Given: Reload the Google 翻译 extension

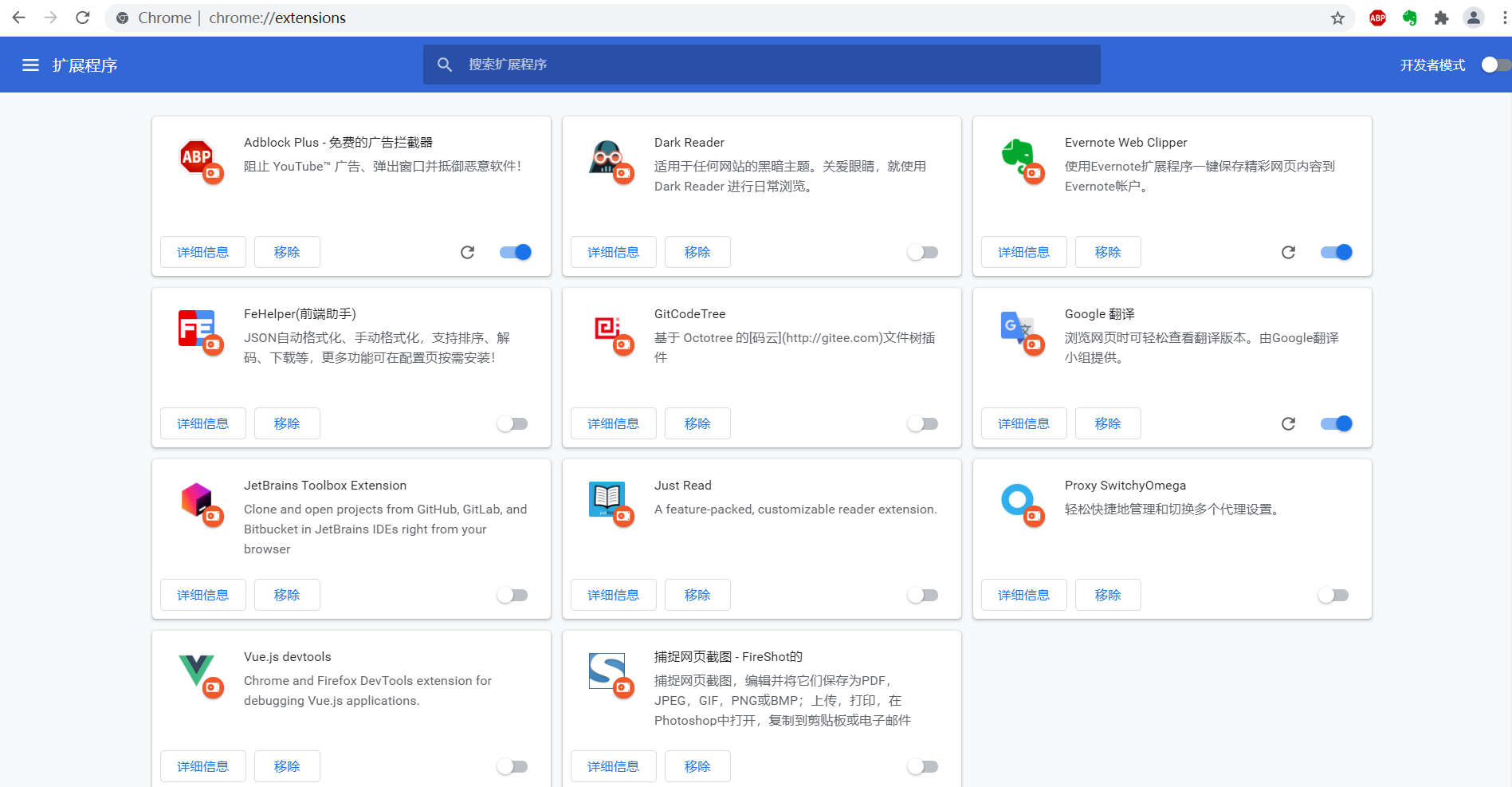Looking at the screenshot, I should [1289, 423].
